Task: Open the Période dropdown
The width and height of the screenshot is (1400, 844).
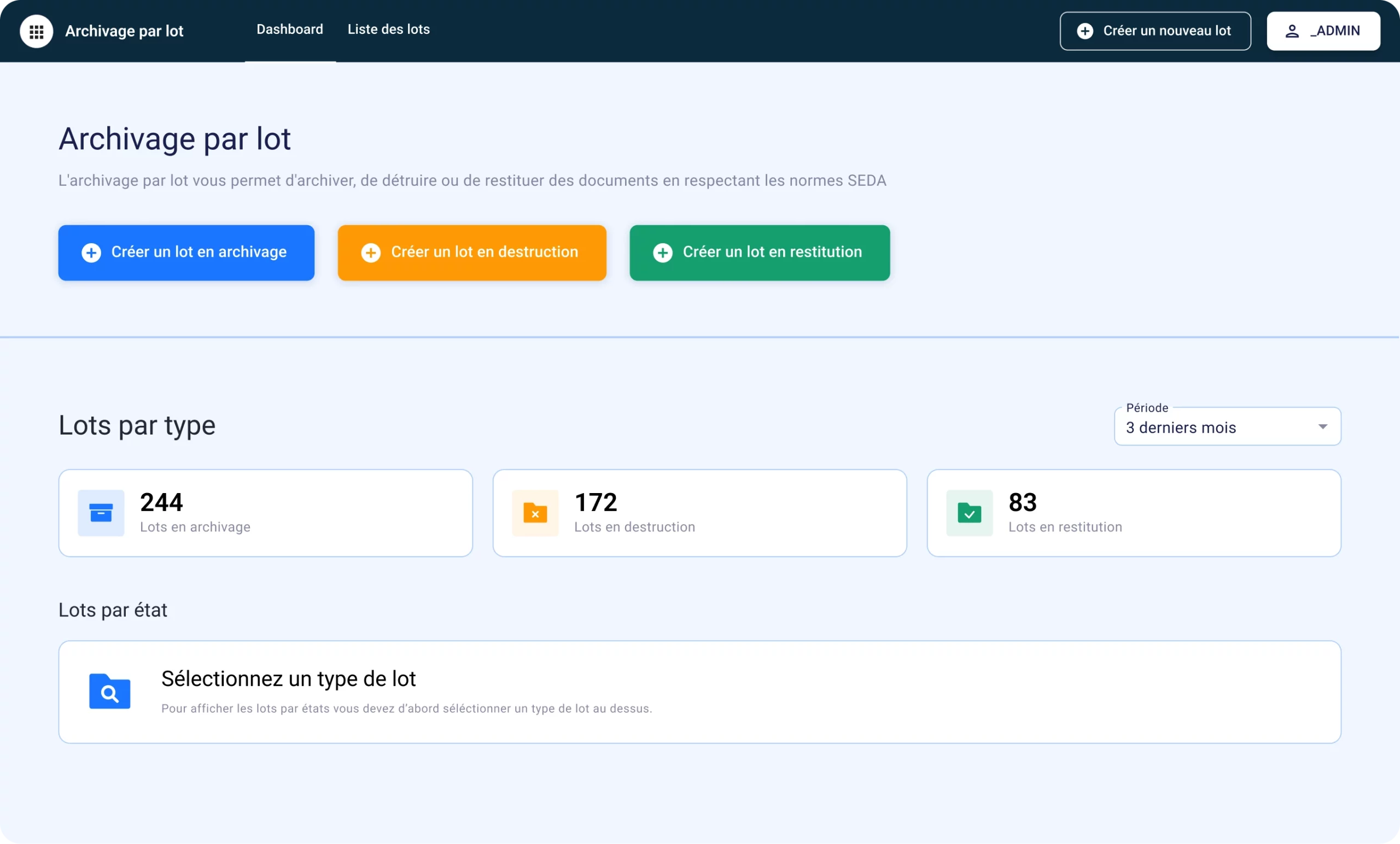Action: click(x=1227, y=426)
